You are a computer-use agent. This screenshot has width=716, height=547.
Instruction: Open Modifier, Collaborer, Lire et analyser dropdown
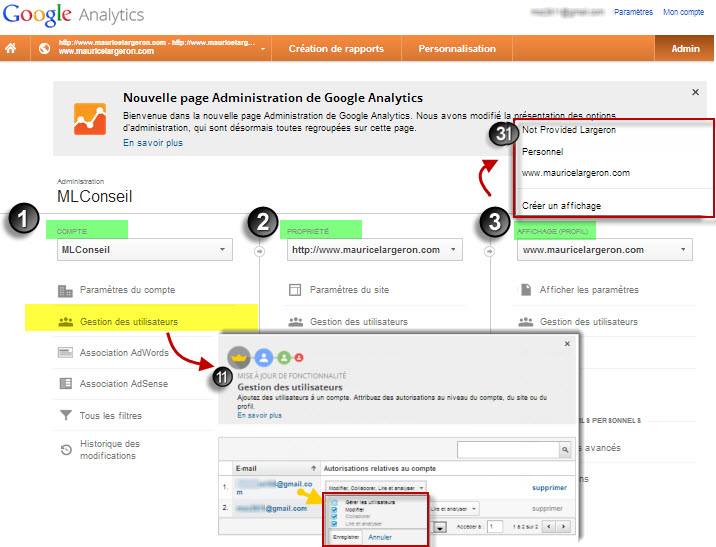[376, 488]
